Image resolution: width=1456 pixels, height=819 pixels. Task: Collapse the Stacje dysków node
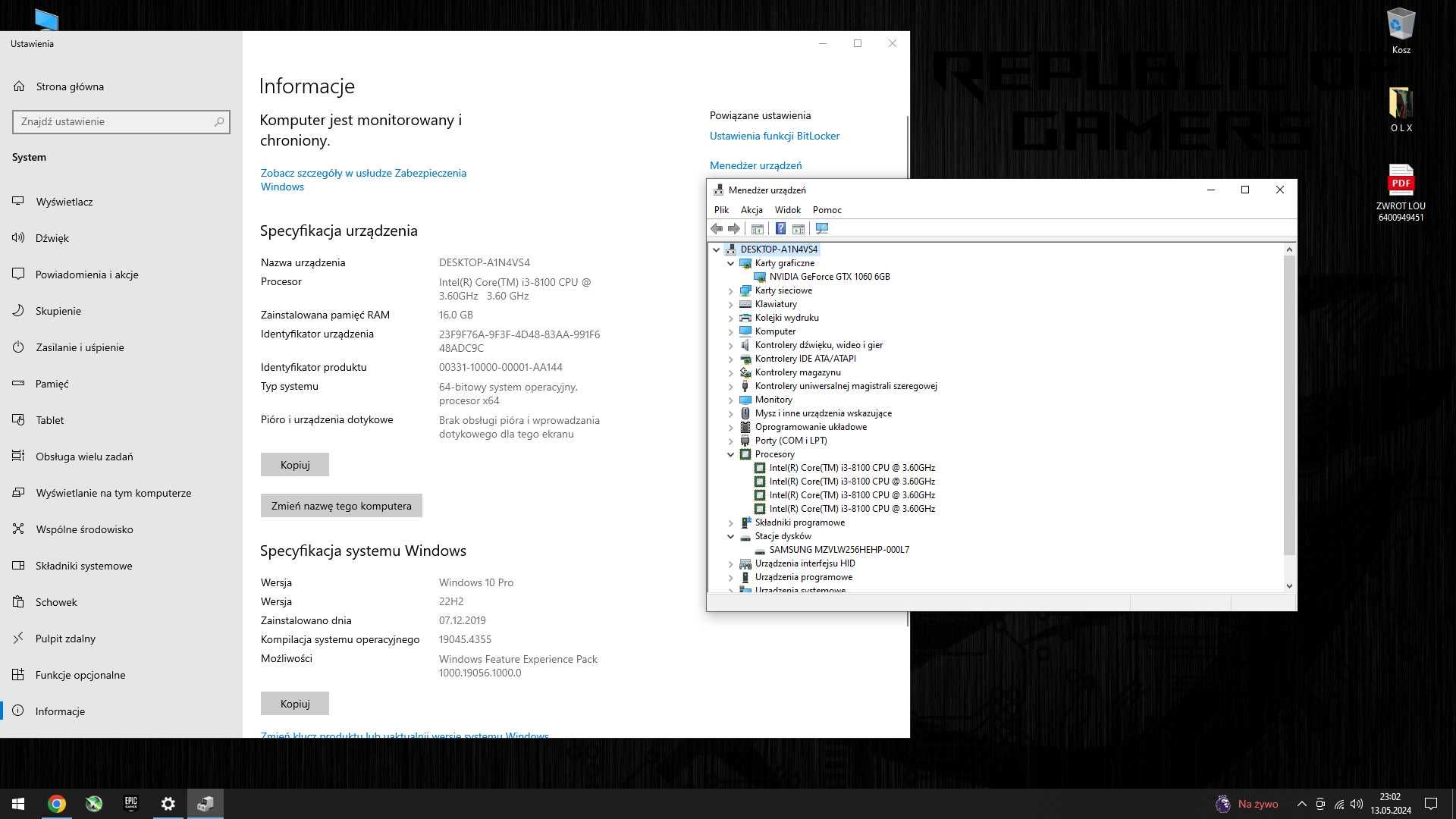pyautogui.click(x=731, y=536)
